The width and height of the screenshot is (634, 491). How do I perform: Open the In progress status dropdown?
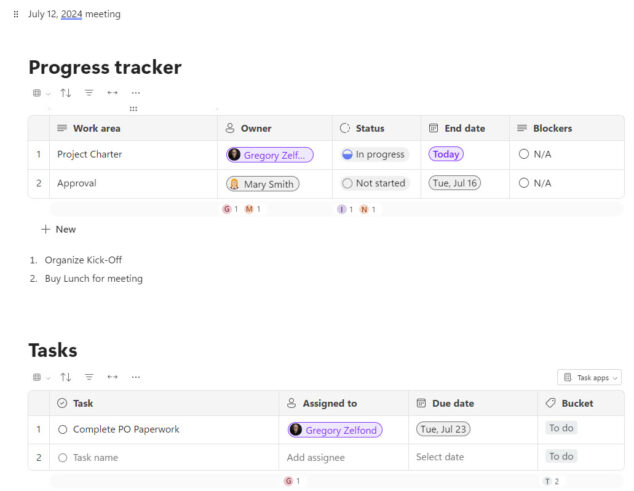[374, 154]
